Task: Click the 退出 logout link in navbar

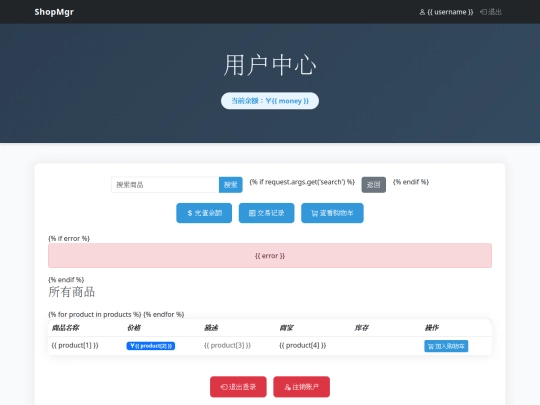Action: click(491, 12)
